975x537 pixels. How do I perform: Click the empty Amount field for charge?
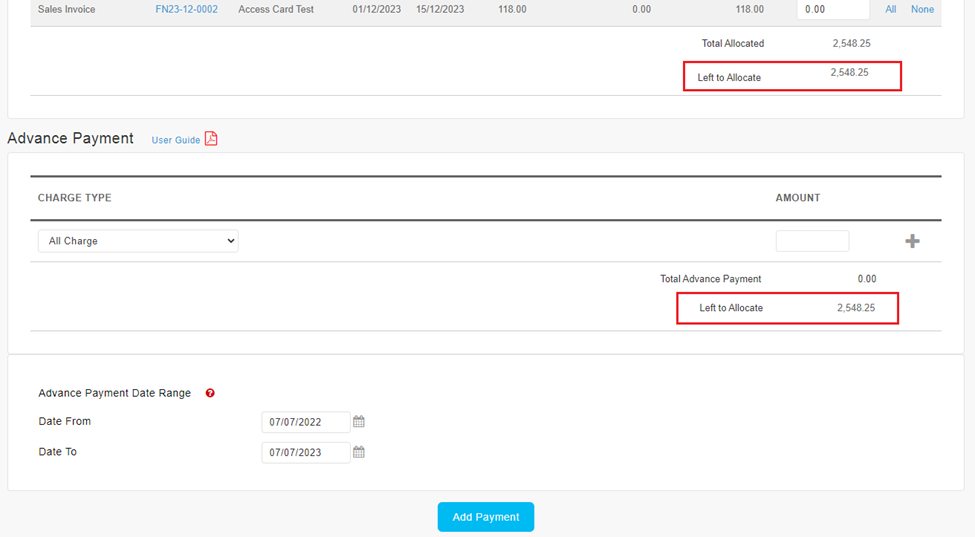point(812,241)
